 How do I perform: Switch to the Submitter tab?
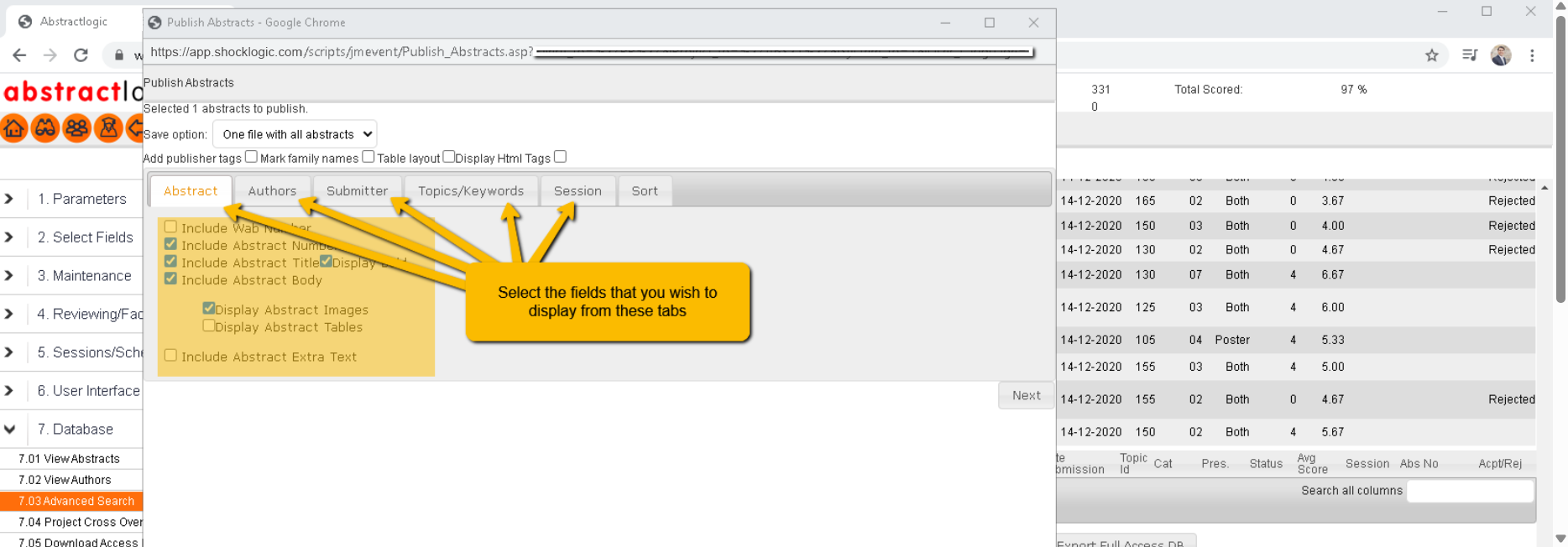pyautogui.click(x=357, y=191)
